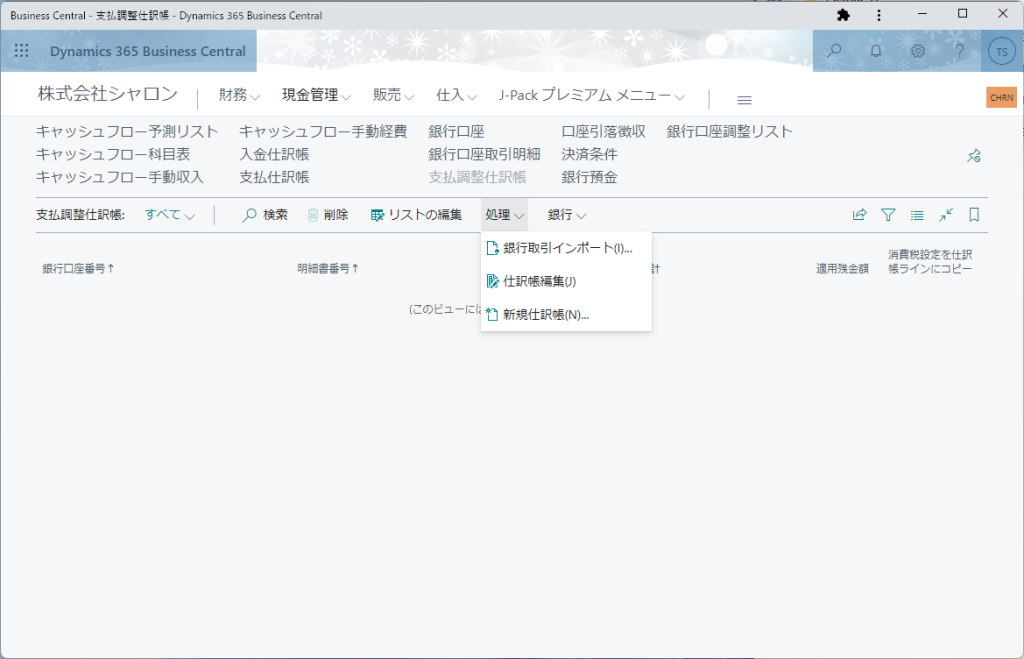
Task: Click the 株式会社シャロン company name
Action: tap(108, 94)
